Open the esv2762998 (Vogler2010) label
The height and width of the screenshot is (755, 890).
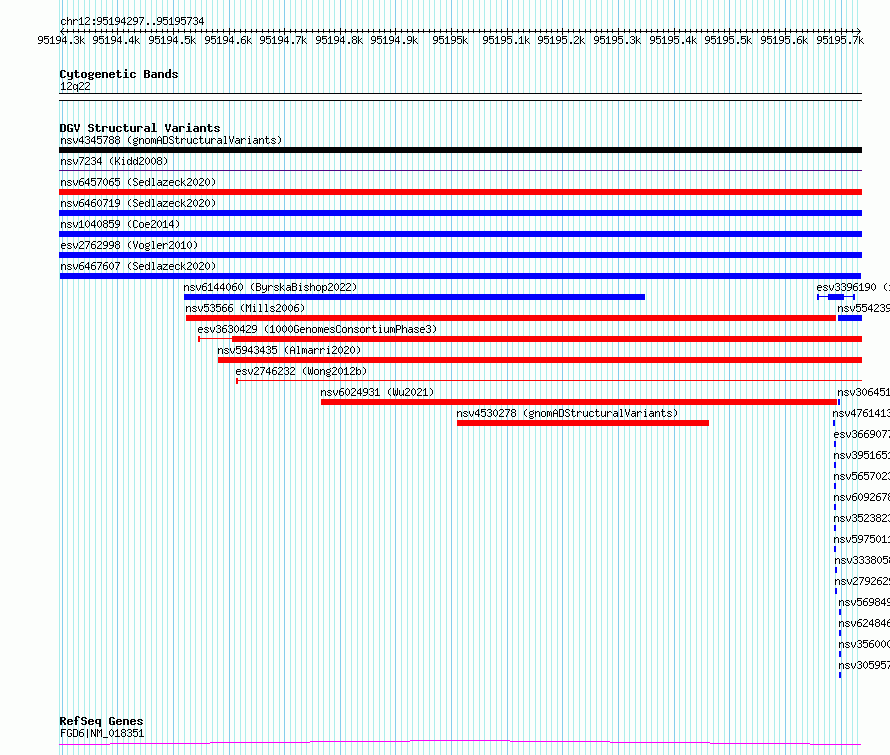[x=129, y=245]
